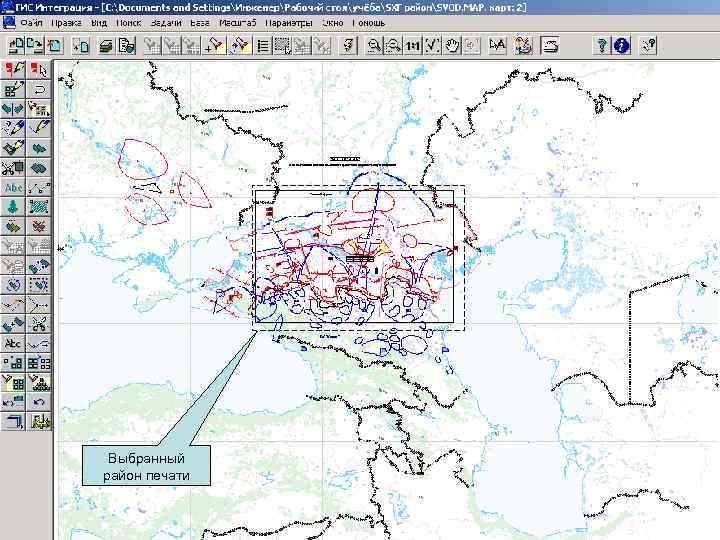Click the dotted area-selection icon with cursor
This screenshot has width=720, height=540.
282,45
